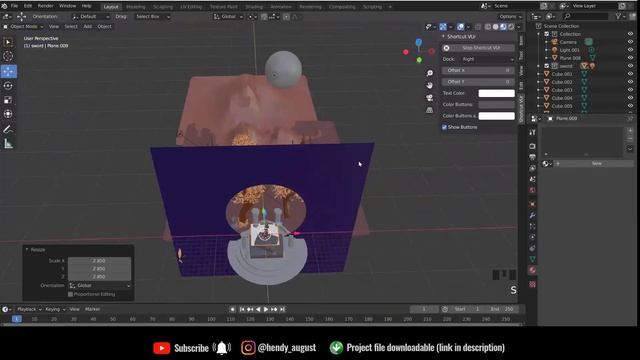Open the Object Mode dropdown

point(23,27)
